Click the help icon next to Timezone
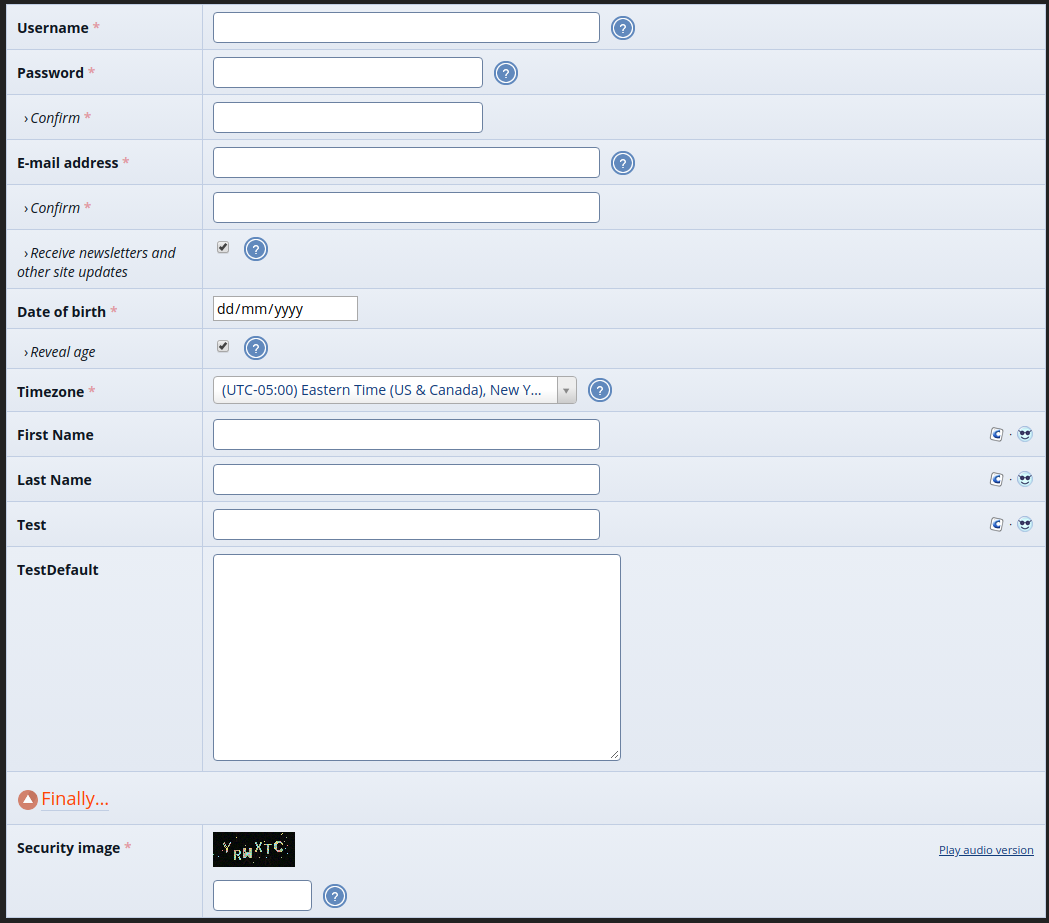The width and height of the screenshot is (1049, 923). (600, 390)
